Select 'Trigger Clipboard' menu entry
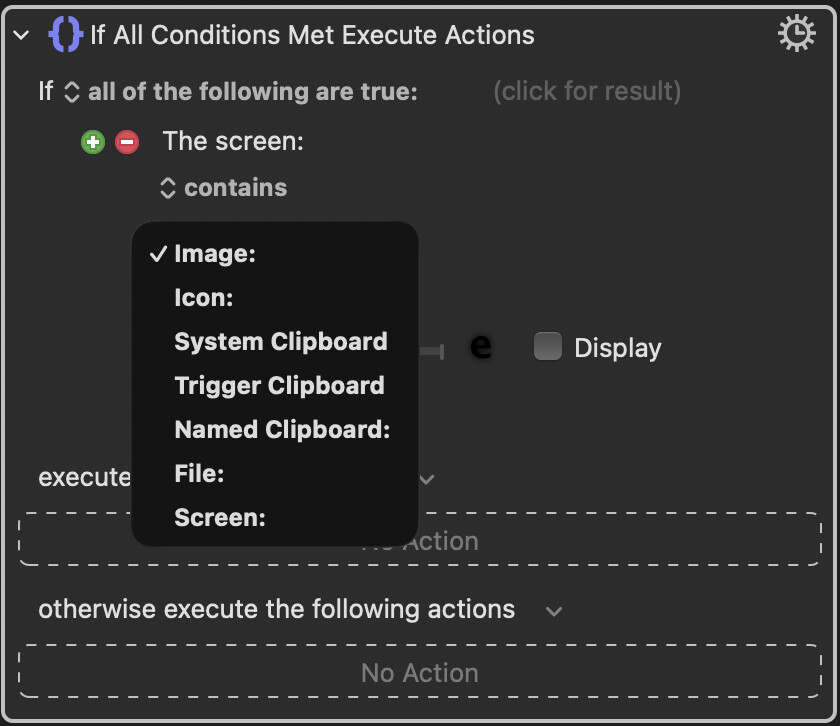The height and width of the screenshot is (726, 840). click(279, 386)
